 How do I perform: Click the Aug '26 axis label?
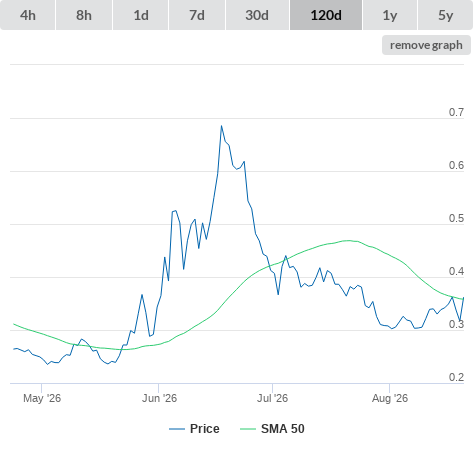coord(390,398)
